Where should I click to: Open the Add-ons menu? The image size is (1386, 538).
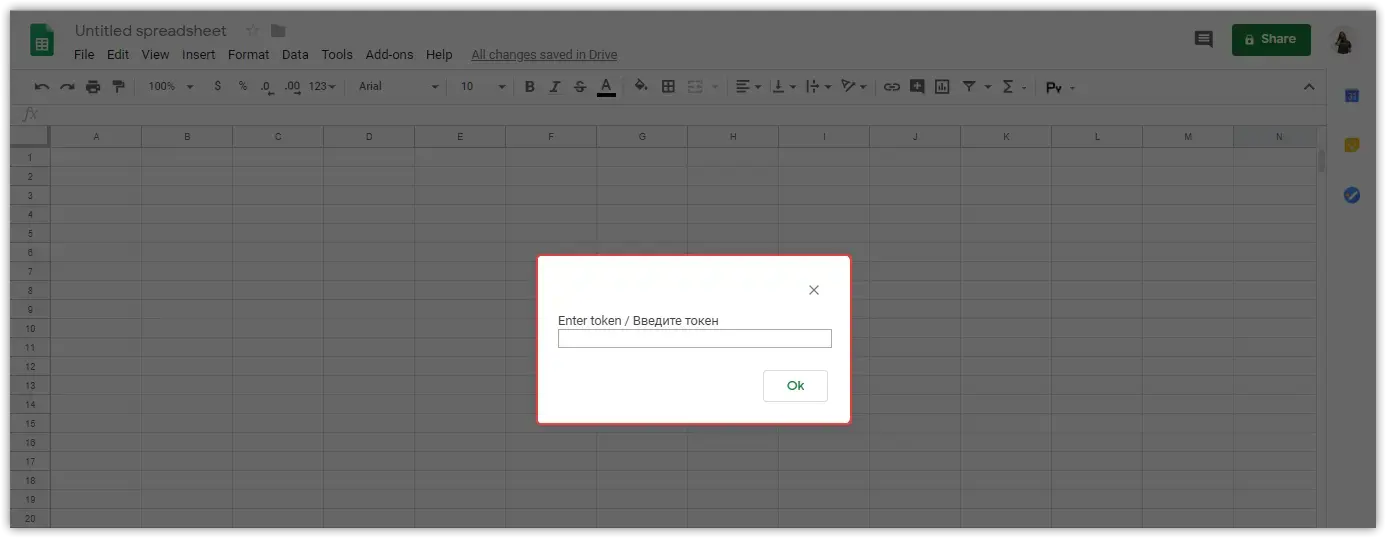pos(389,55)
